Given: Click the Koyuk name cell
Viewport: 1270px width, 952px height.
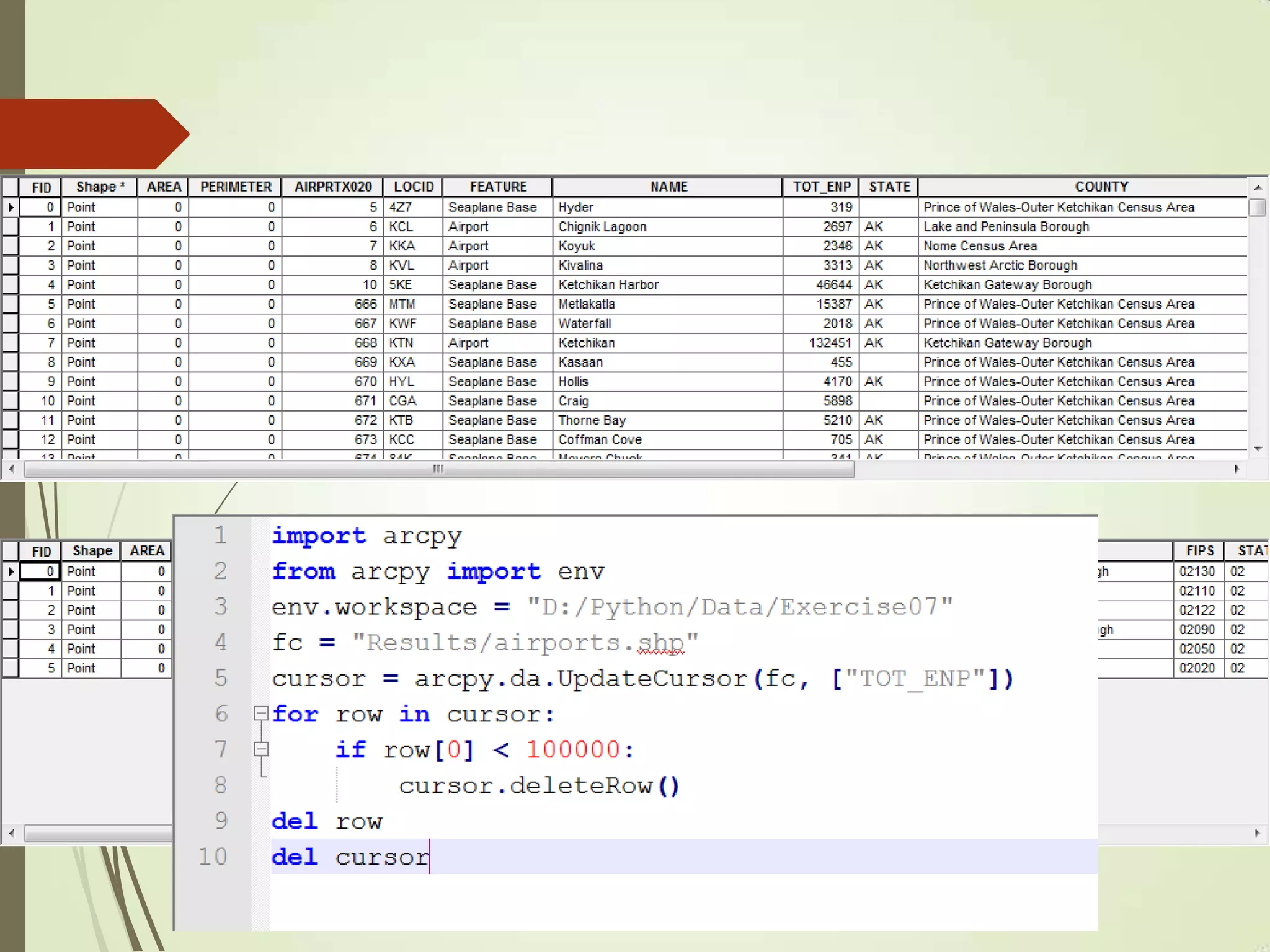Looking at the screenshot, I should coord(667,246).
